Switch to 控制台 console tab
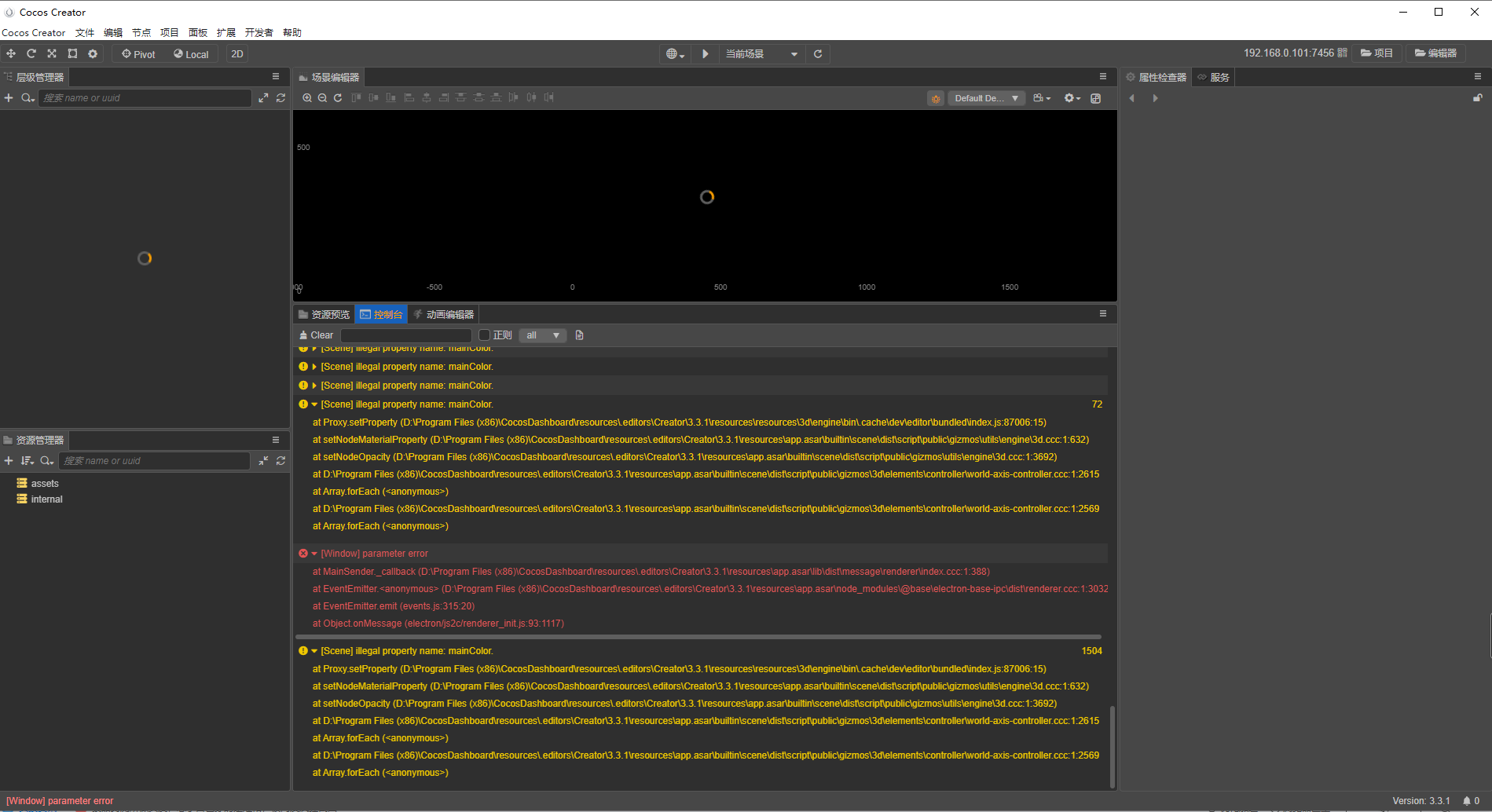 [x=381, y=314]
